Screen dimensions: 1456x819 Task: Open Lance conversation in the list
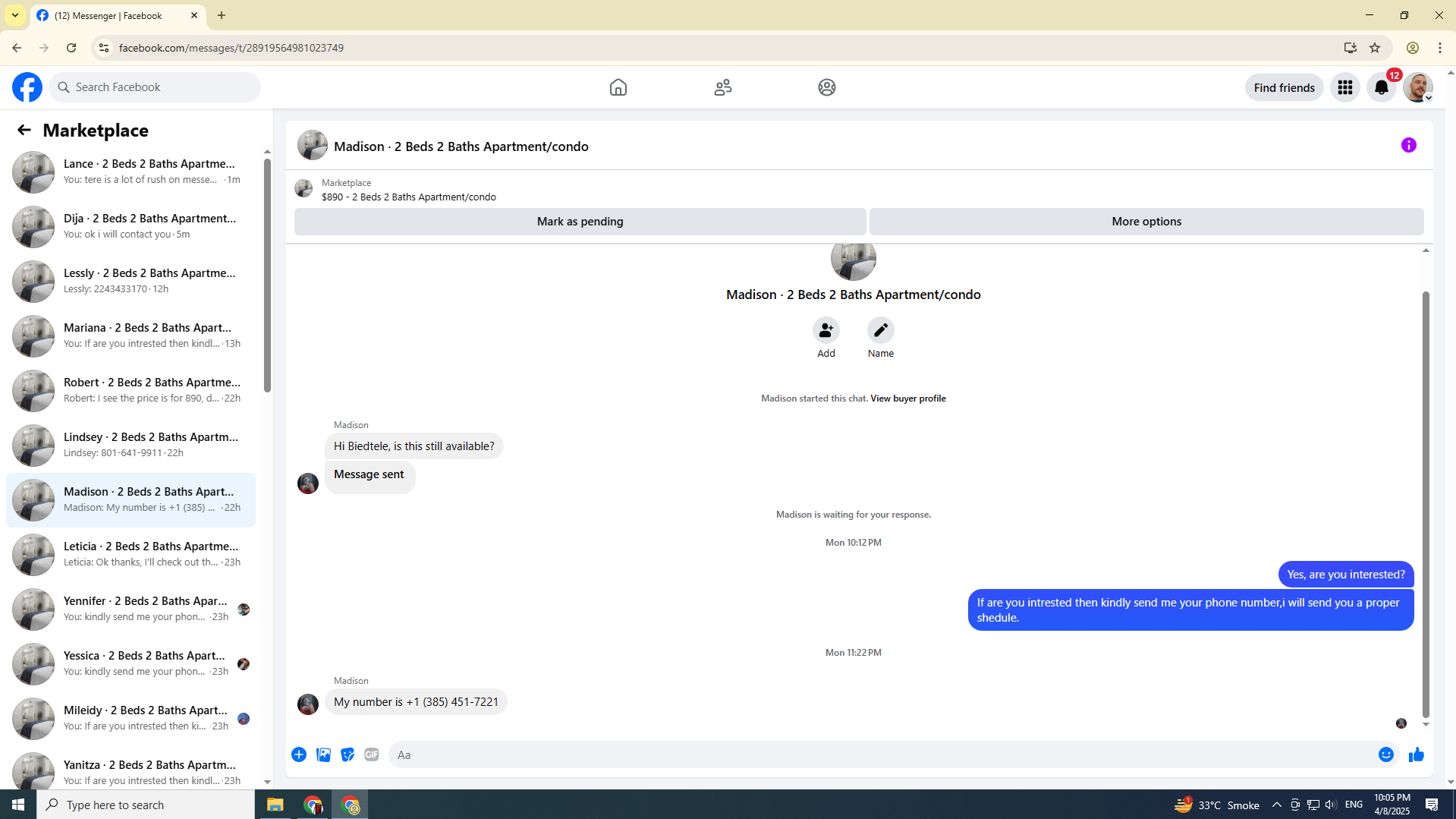coord(131,172)
